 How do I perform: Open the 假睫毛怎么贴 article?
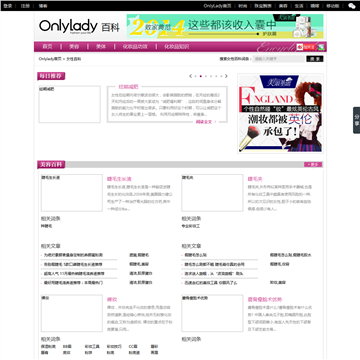pos(196,255)
